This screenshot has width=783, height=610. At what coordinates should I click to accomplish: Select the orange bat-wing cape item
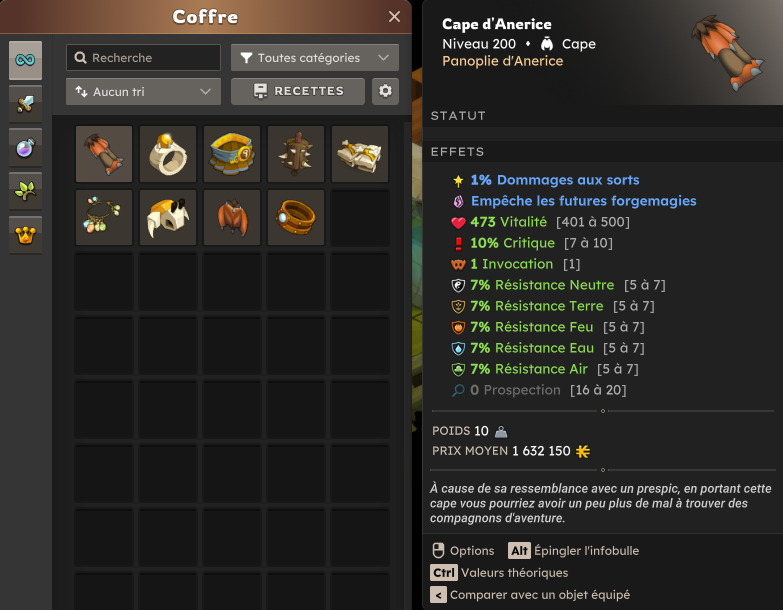point(232,217)
